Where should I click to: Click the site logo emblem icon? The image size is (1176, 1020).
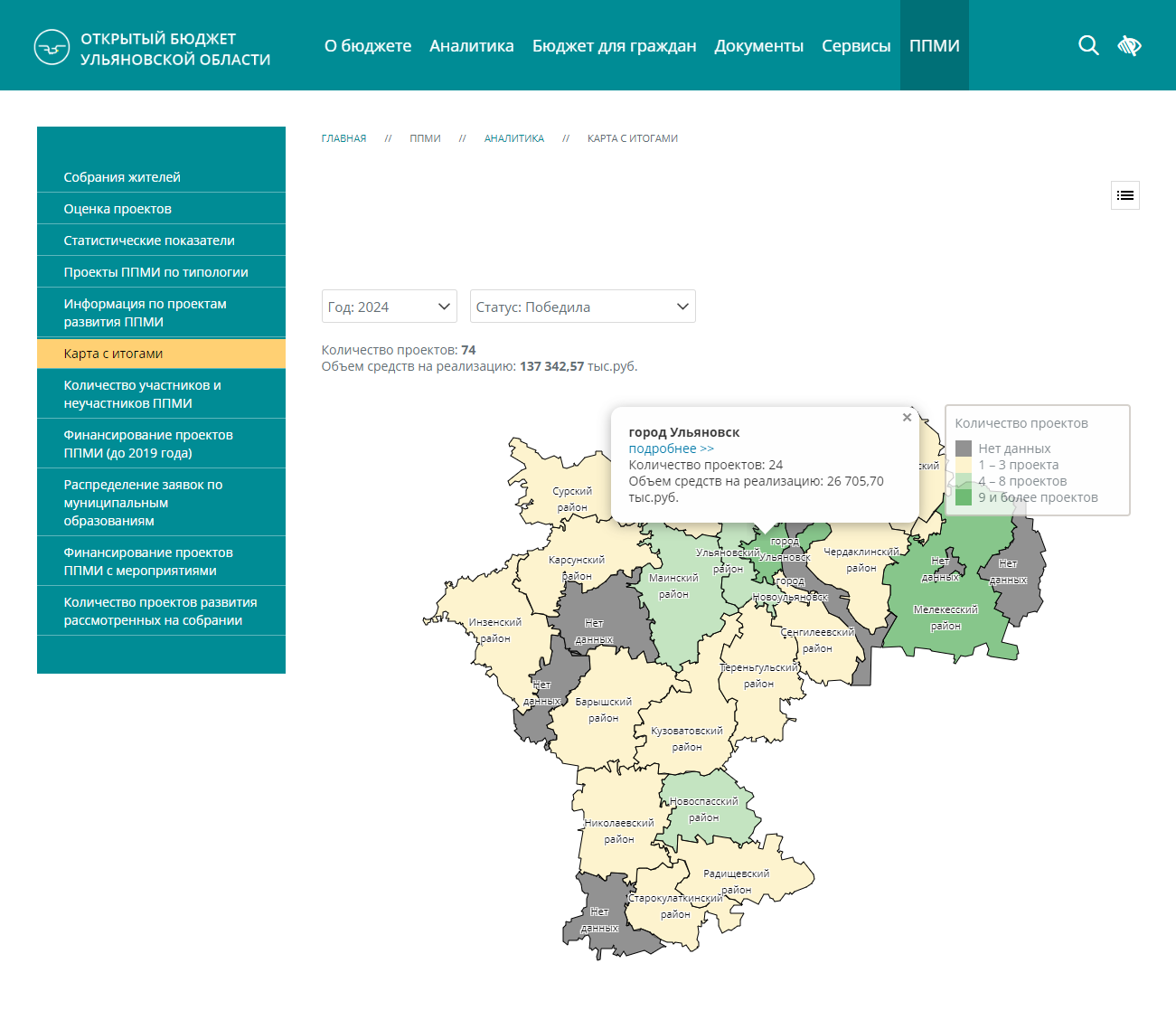pyautogui.click(x=52, y=47)
